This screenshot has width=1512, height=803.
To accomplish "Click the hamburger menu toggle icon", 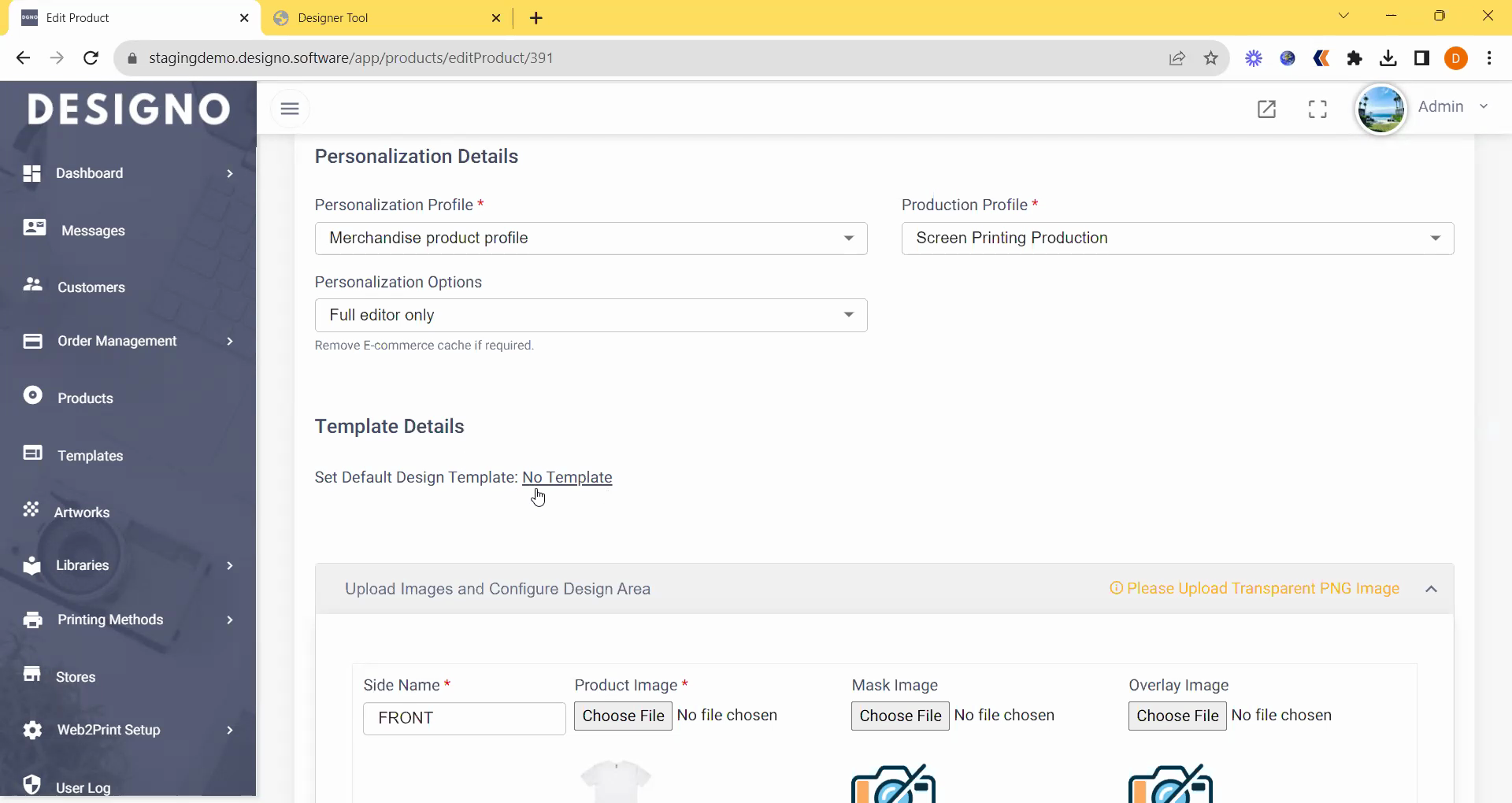I will click(290, 109).
